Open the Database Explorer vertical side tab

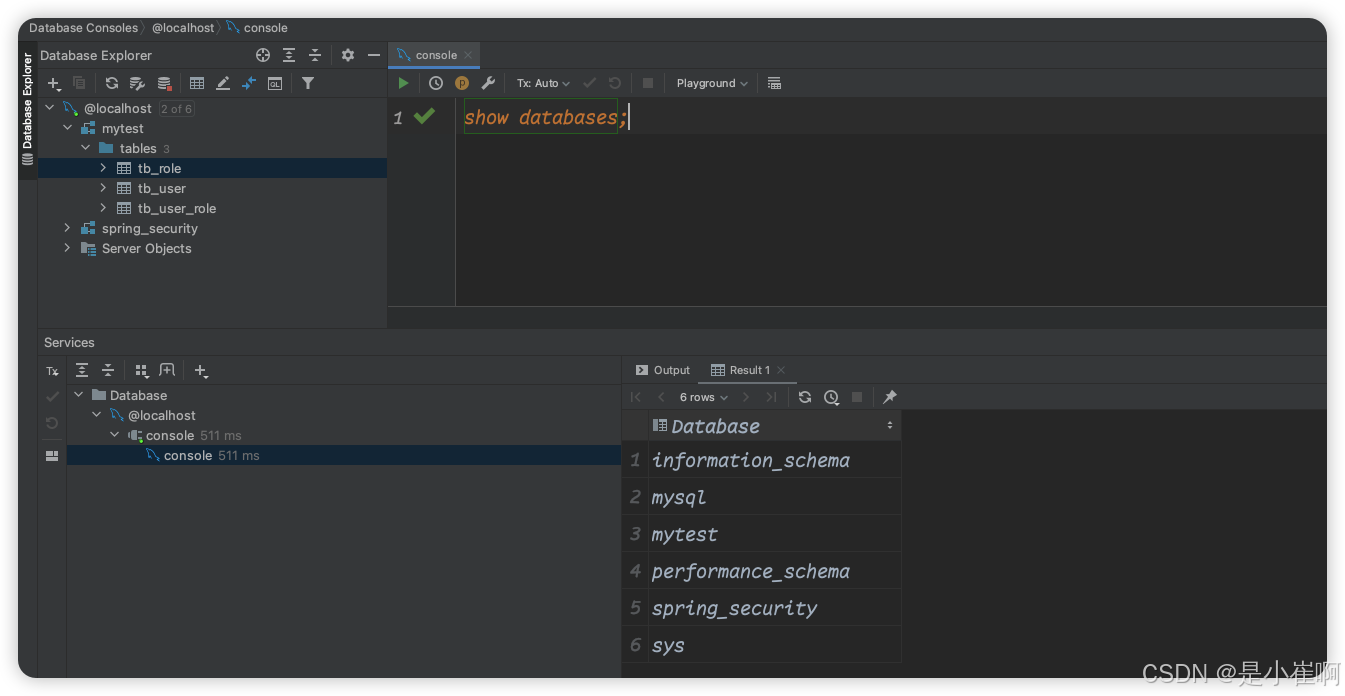tap(27, 108)
